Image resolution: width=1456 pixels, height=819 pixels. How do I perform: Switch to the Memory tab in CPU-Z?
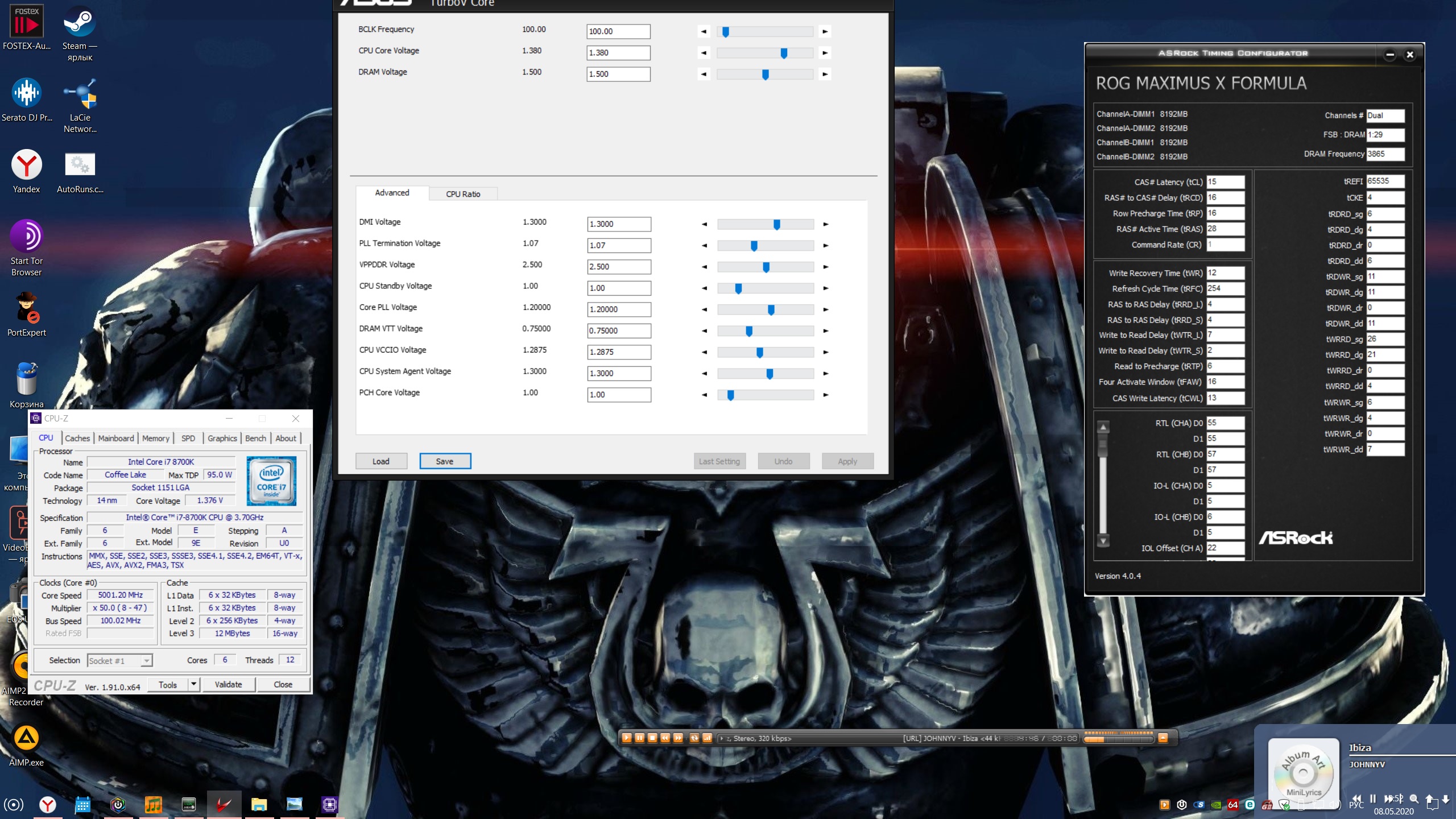[155, 438]
